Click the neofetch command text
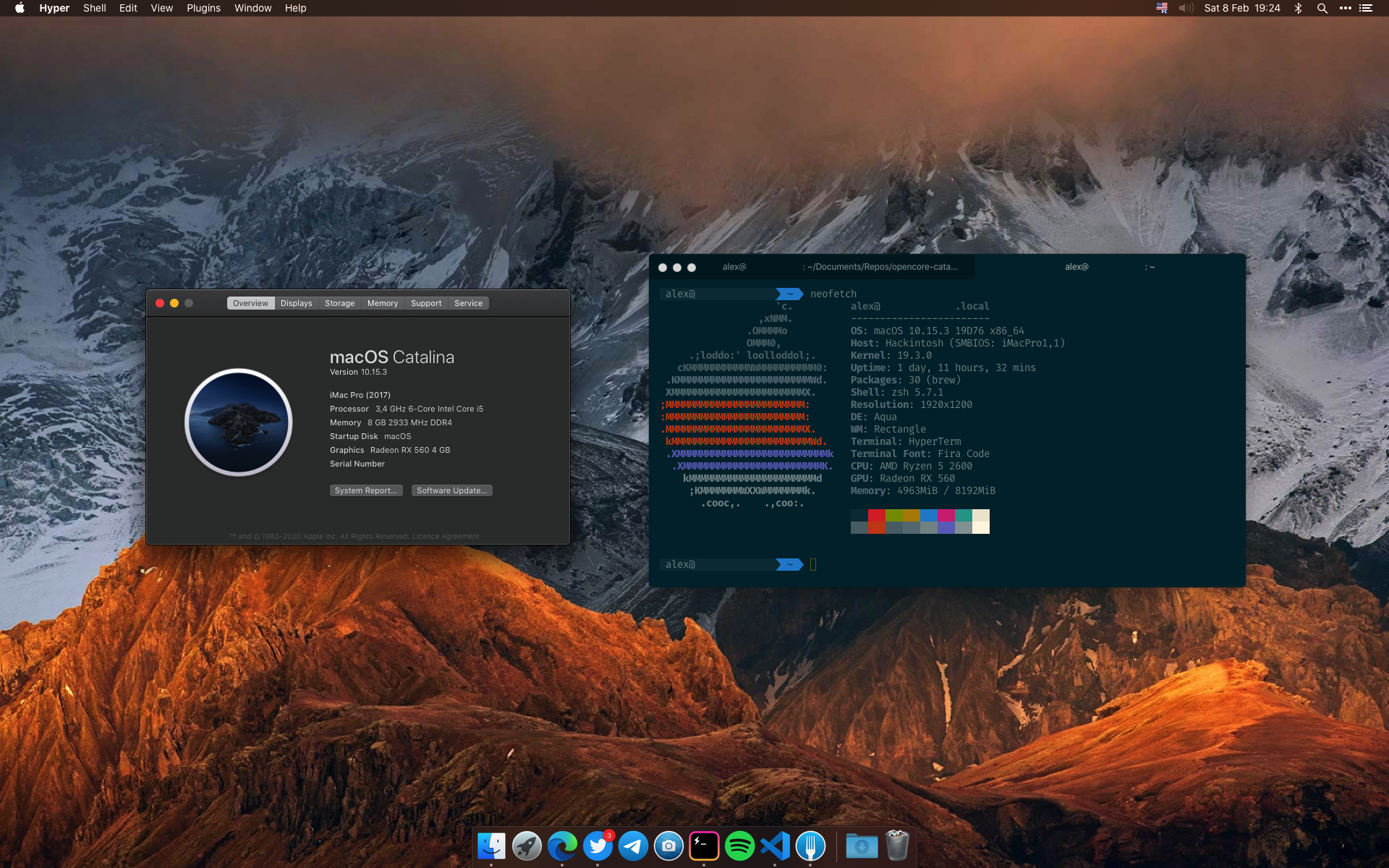1389x868 pixels. click(x=833, y=294)
